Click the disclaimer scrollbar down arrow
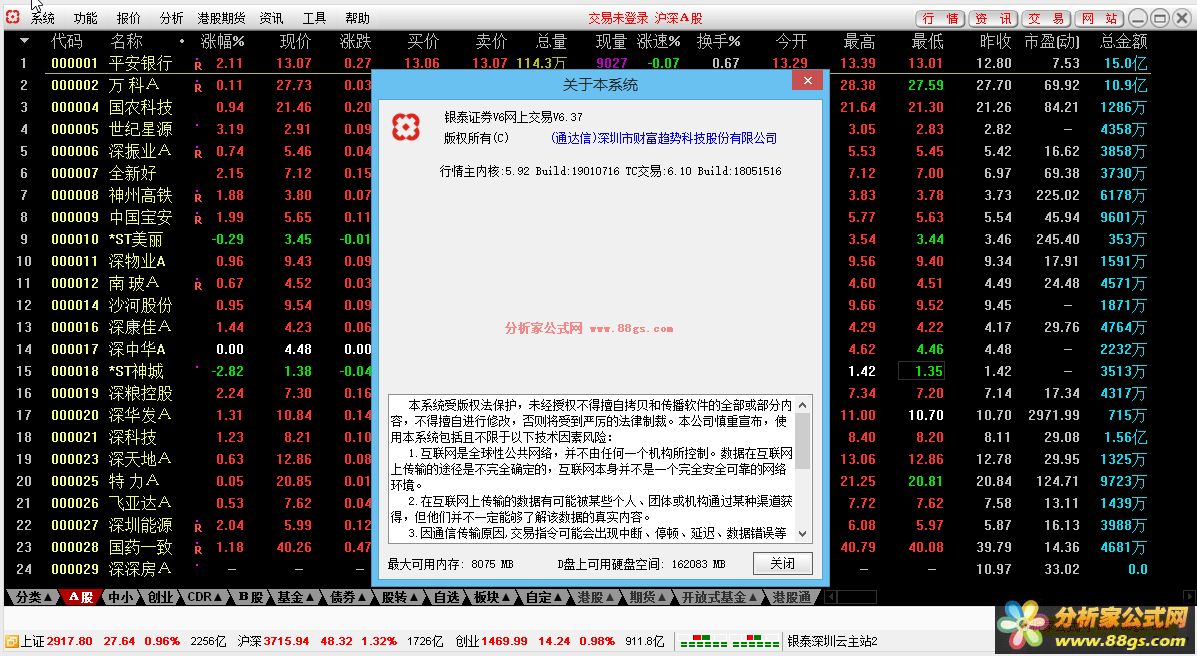 coord(802,533)
